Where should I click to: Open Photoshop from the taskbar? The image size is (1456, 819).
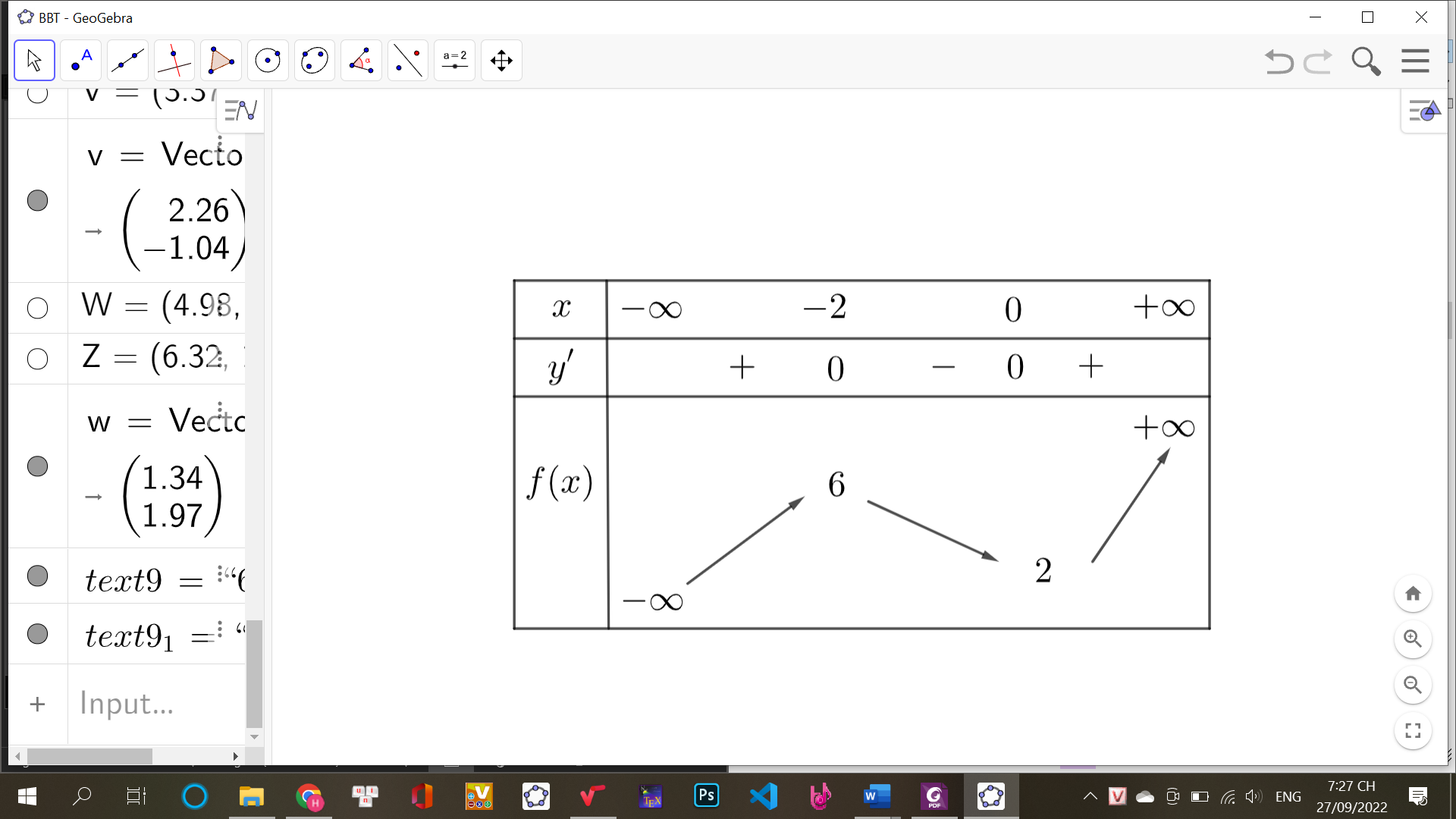click(x=706, y=795)
